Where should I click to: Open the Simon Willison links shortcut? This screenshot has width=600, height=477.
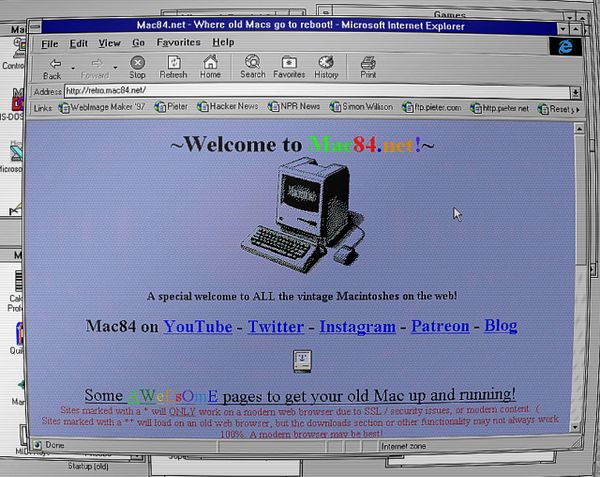pos(361,107)
